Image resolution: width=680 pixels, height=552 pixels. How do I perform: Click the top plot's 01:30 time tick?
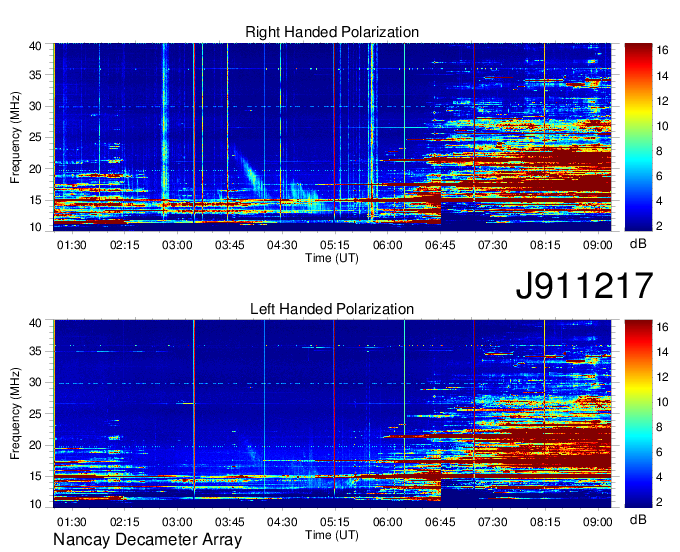pos(72,245)
